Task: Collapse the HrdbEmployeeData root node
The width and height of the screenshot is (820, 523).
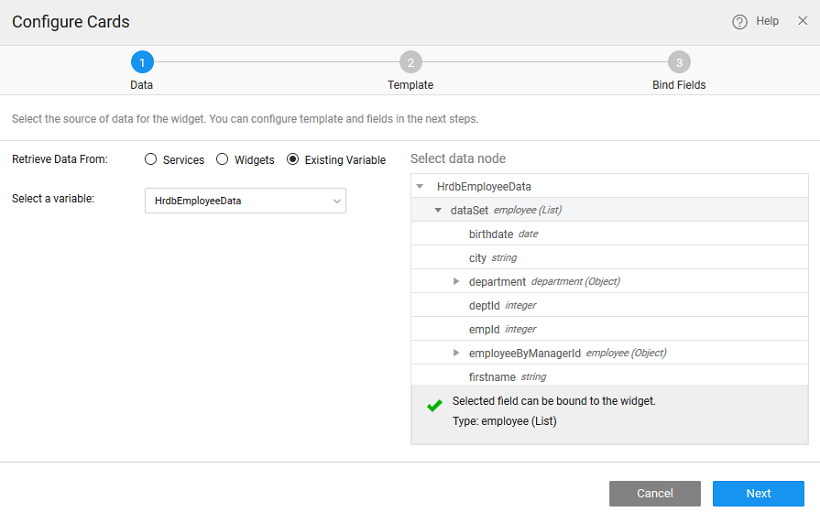Action: pos(420,187)
